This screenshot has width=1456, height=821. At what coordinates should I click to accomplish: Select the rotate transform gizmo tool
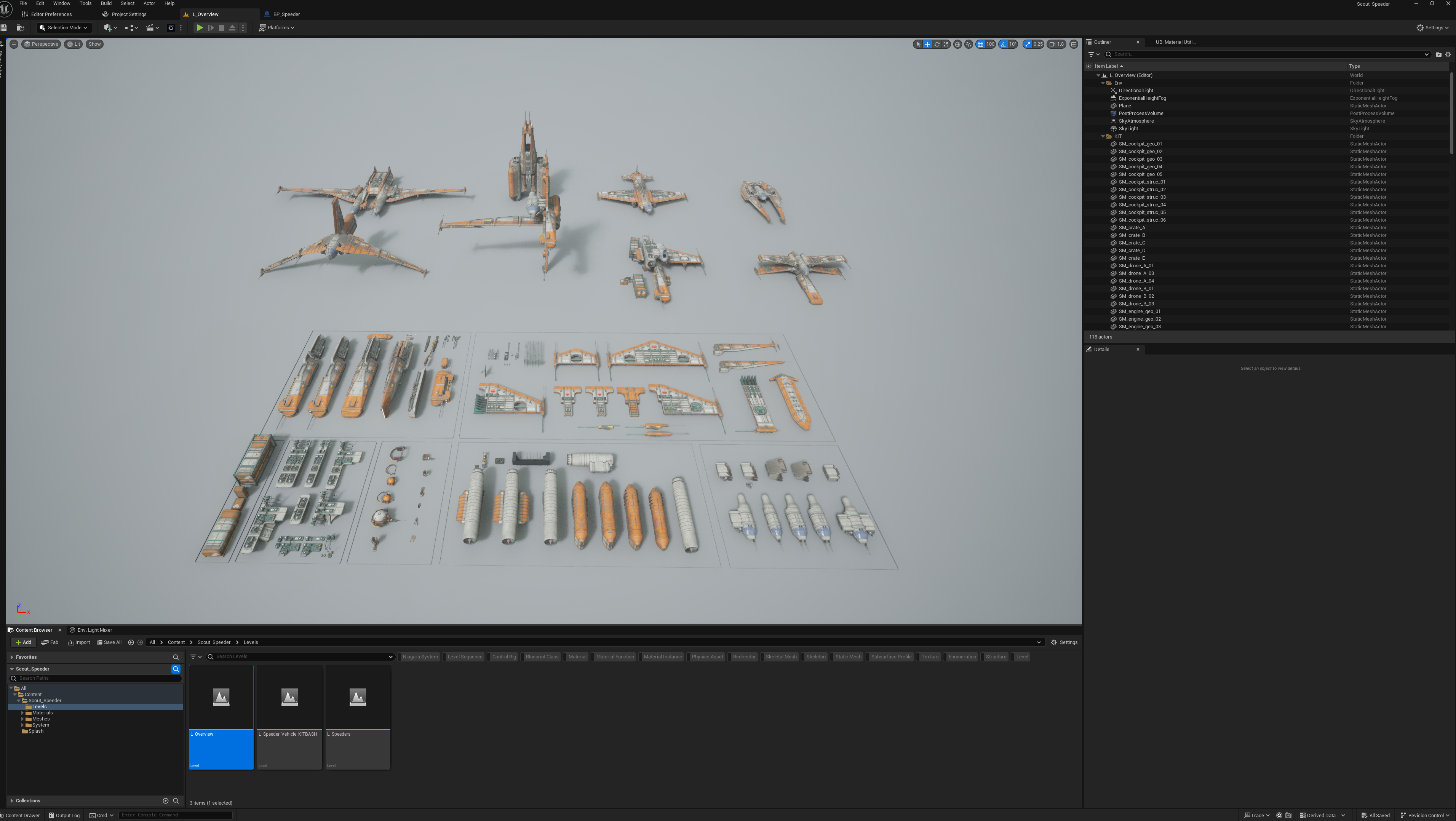pyautogui.click(x=937, y=44)
